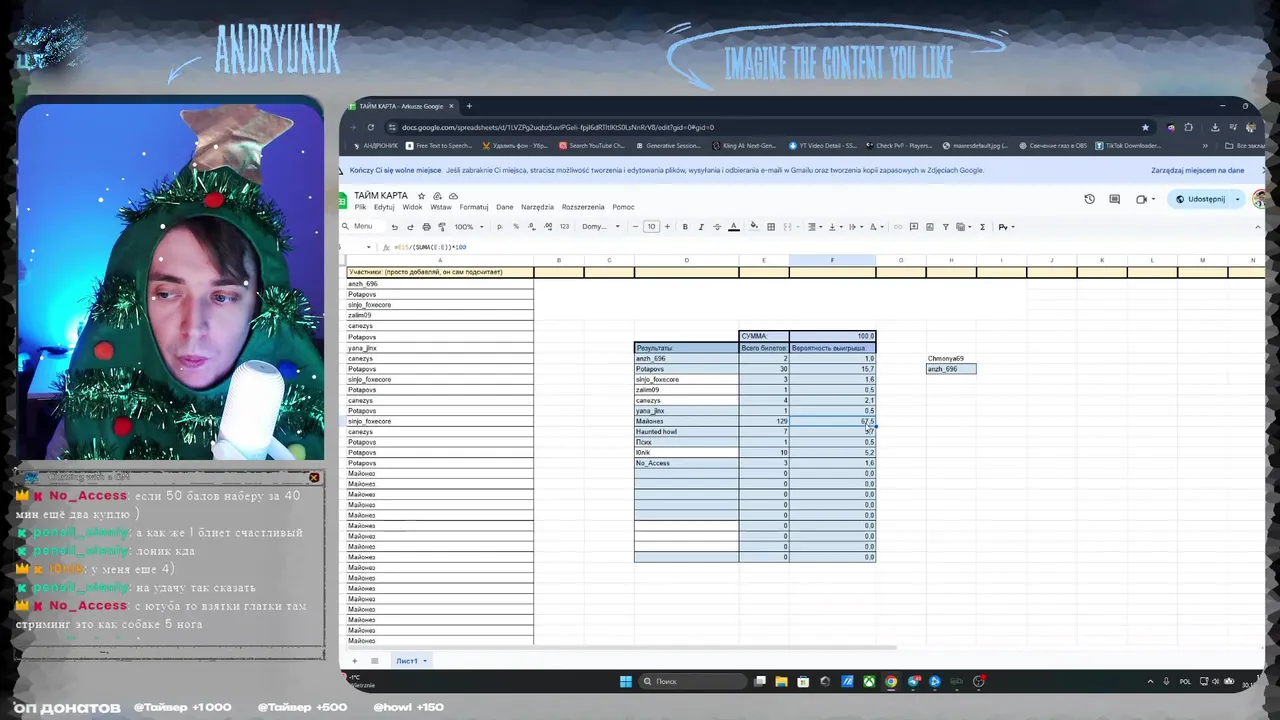
Task: Increase decimal places in toolbar
Action: 548,227
